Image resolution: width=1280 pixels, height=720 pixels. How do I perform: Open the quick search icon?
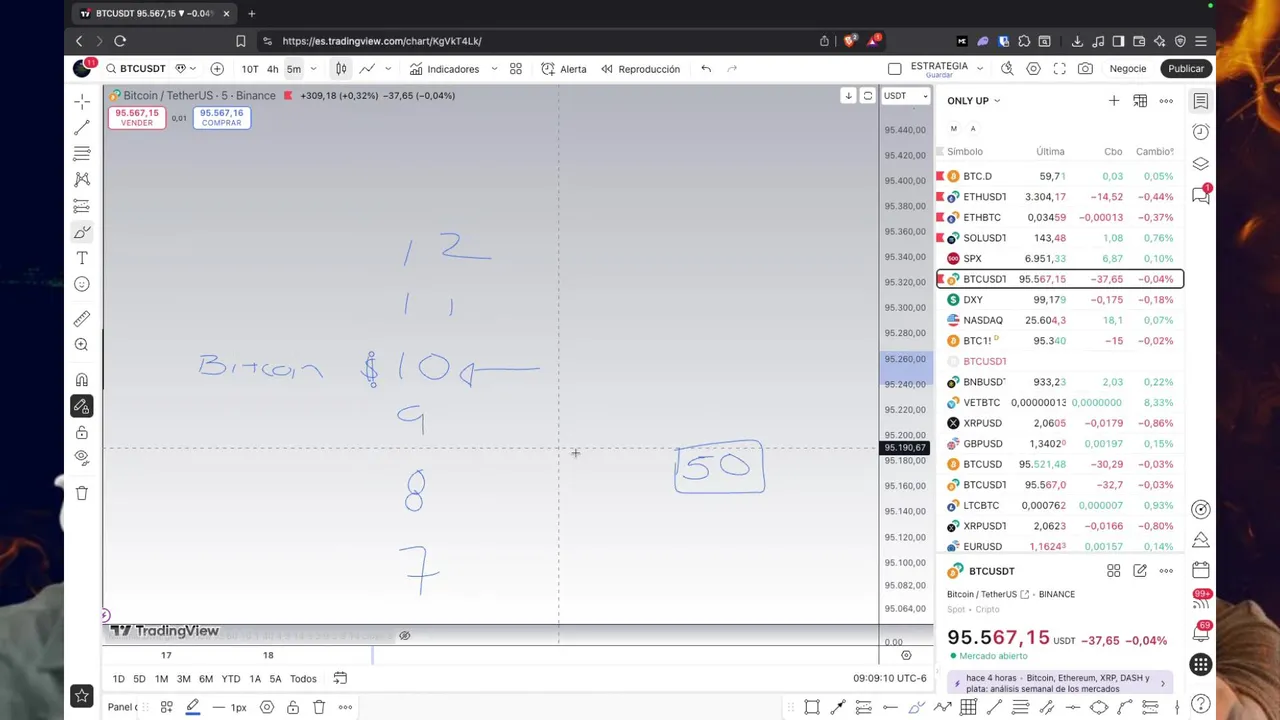(x=1007, y=69)
